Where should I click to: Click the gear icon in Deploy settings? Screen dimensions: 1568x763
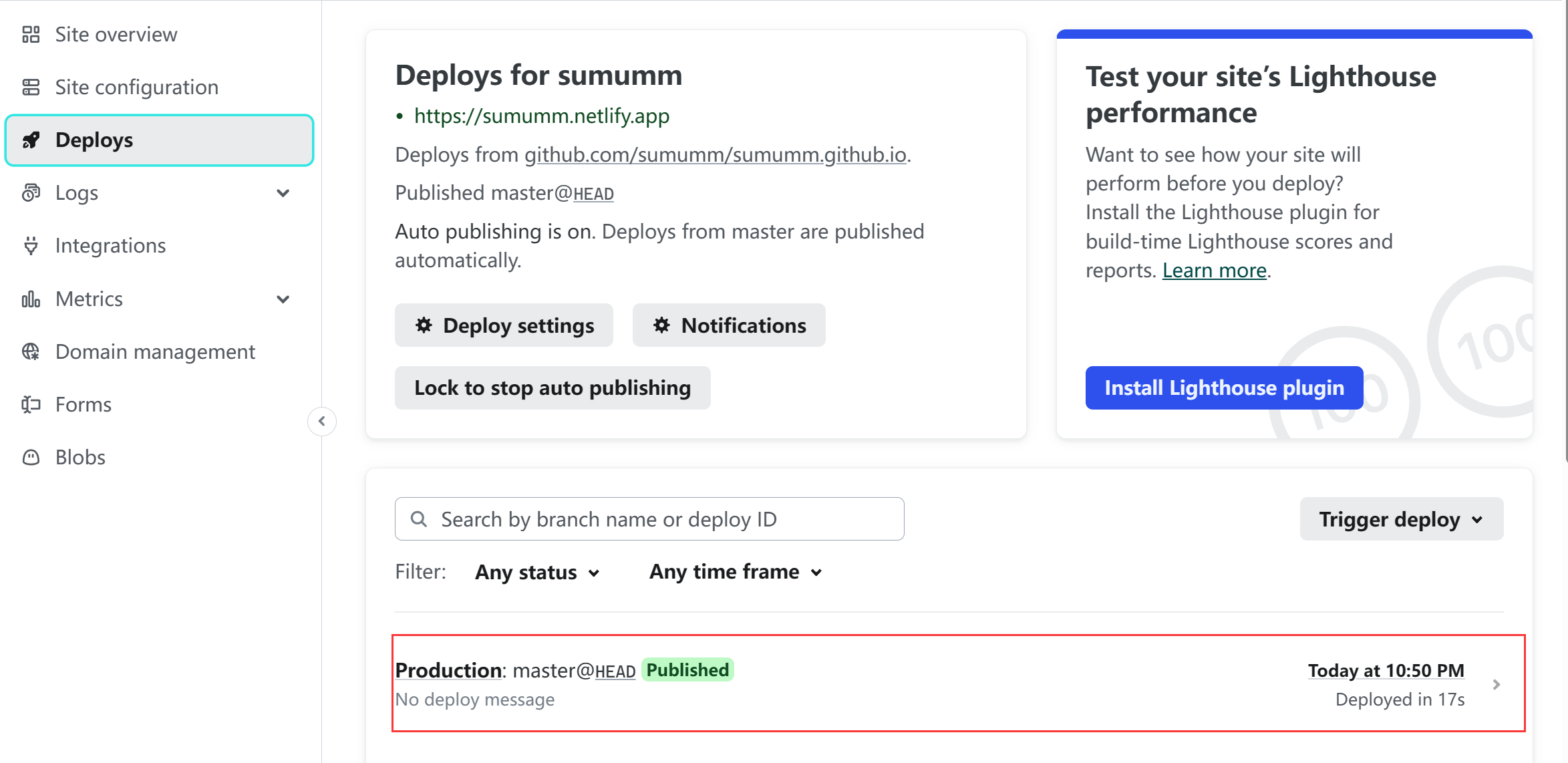(424, 325)
